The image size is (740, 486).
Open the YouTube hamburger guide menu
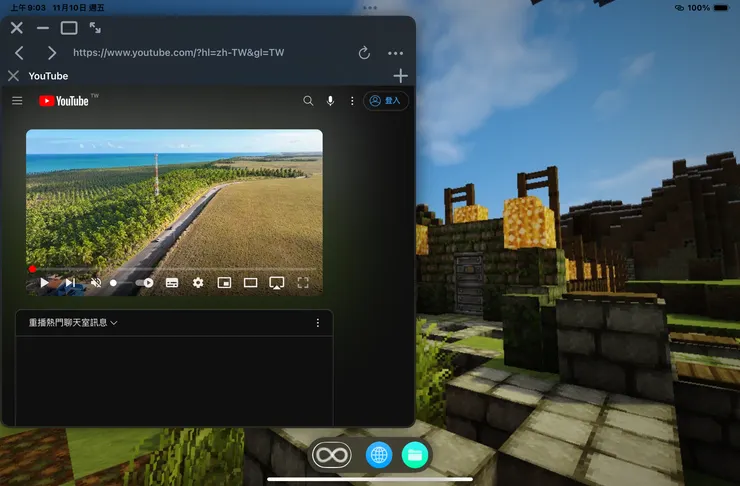tap(17, 101)
